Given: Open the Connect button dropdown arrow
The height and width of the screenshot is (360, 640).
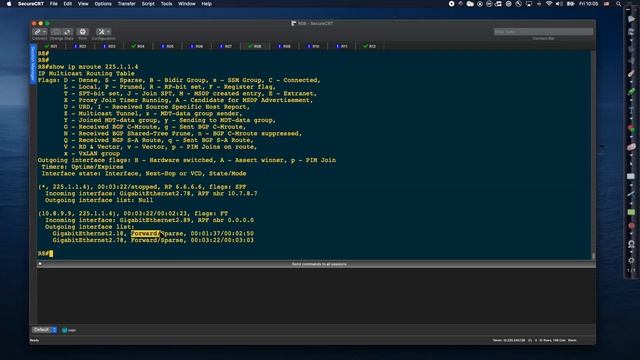Looking at the screenshot, I should tap(44, 32).
